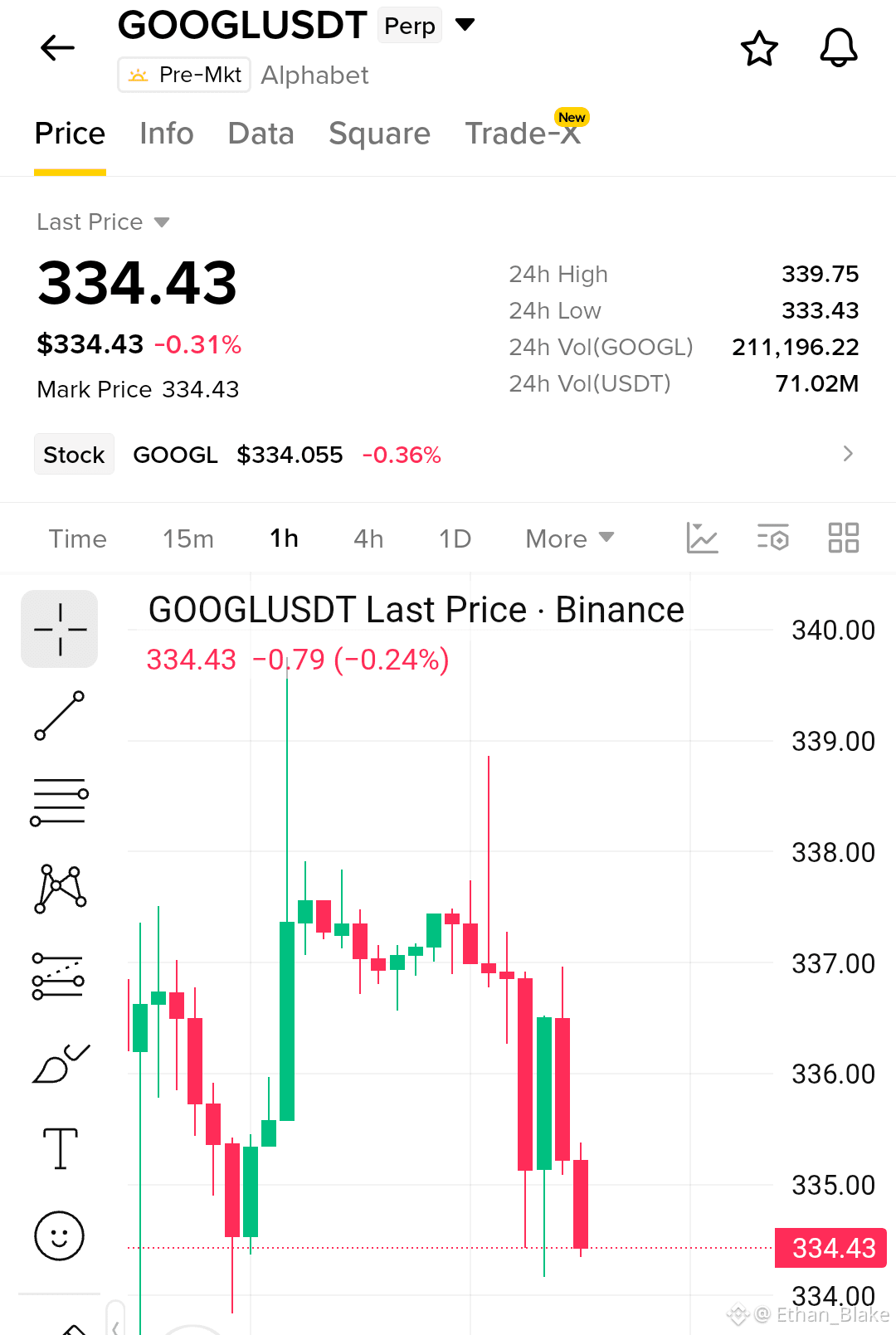This screenshot has width=896, height=1335.
Task: Open chart indicators icon
Action: click(702, 538)
